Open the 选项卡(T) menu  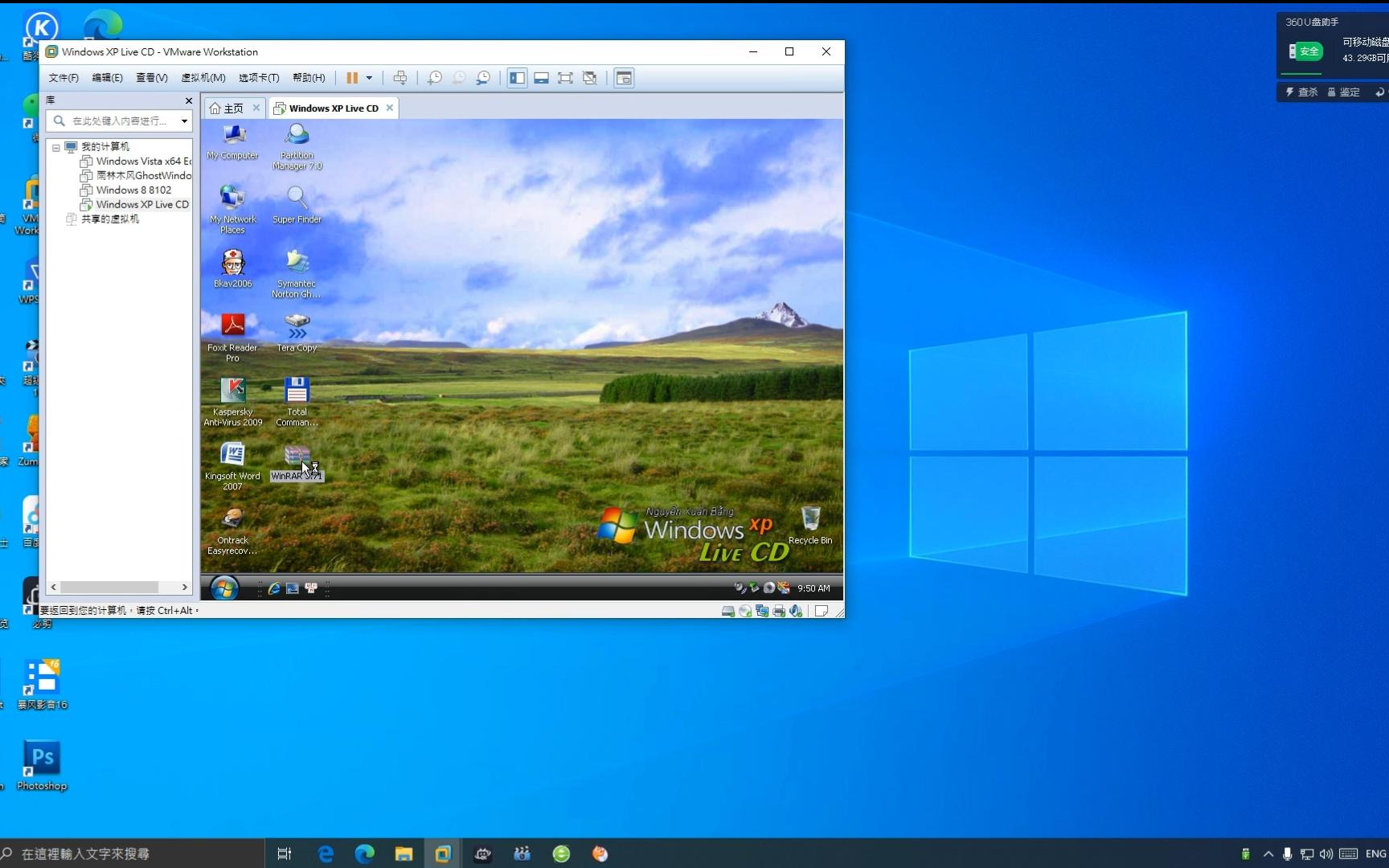tap(259, 78)
